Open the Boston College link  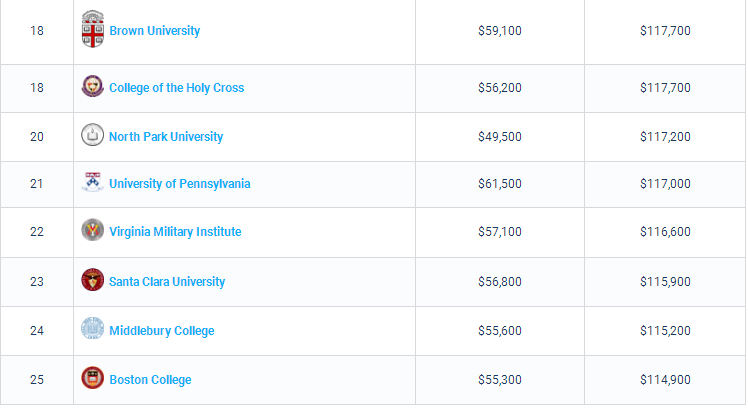pyautogui.click(x=150, y=380)
